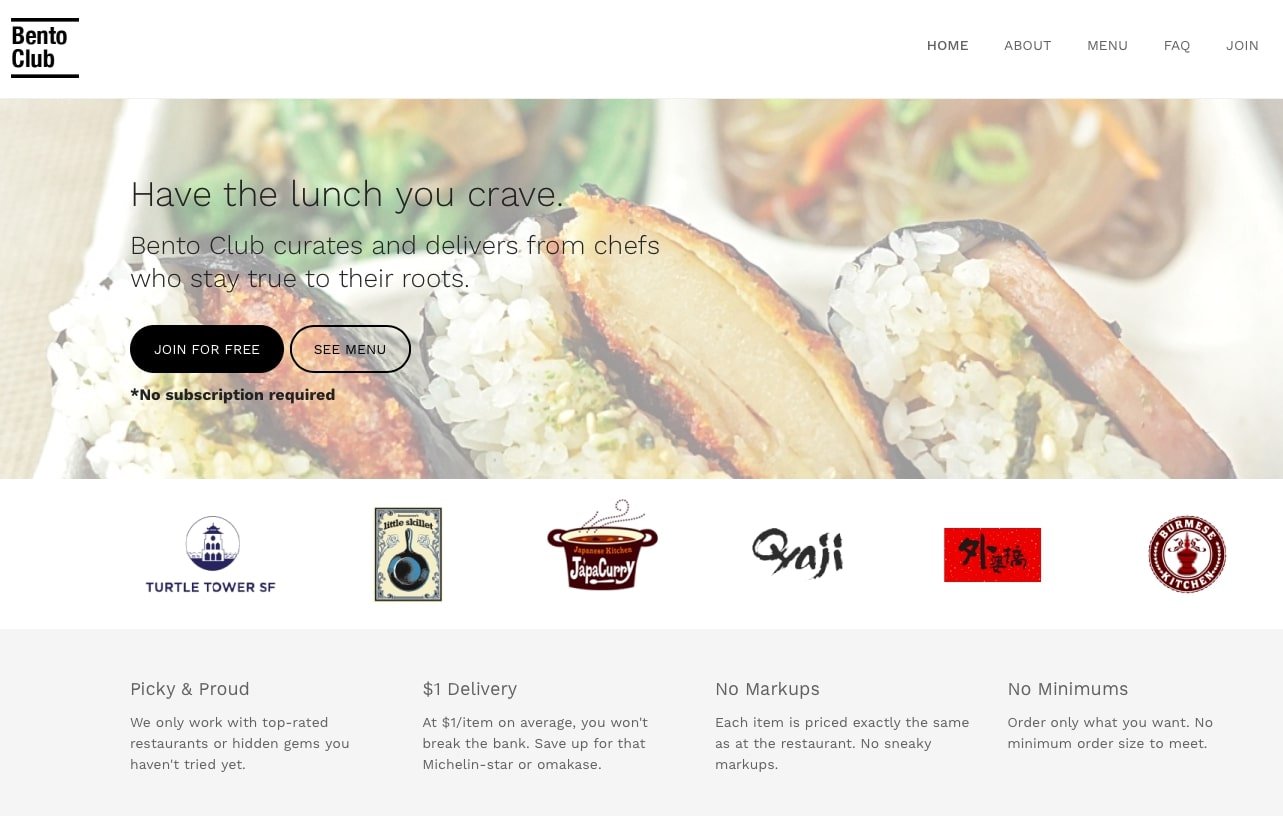Click the Bento Club logo

pos(45,48)
